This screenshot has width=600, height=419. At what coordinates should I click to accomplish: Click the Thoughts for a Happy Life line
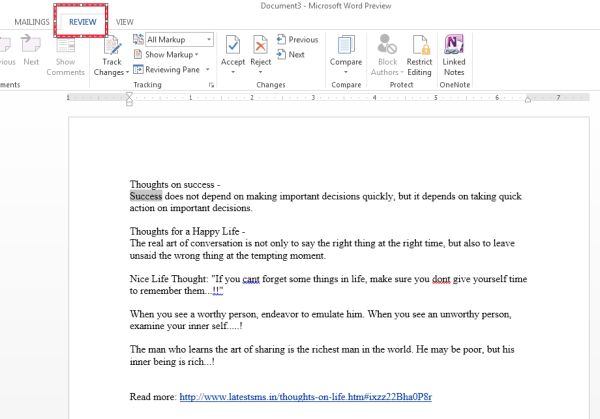coord(187,232)
